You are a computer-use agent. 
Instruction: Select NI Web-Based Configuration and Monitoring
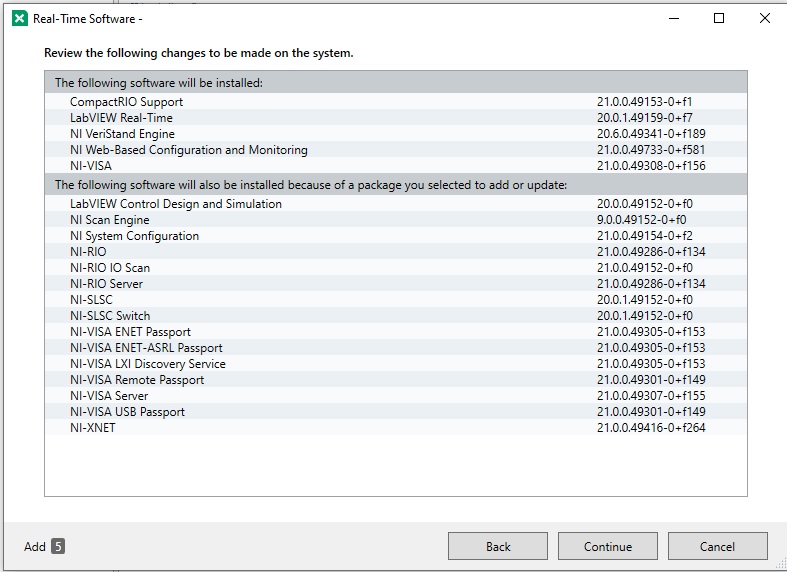[x=189, y=150]
